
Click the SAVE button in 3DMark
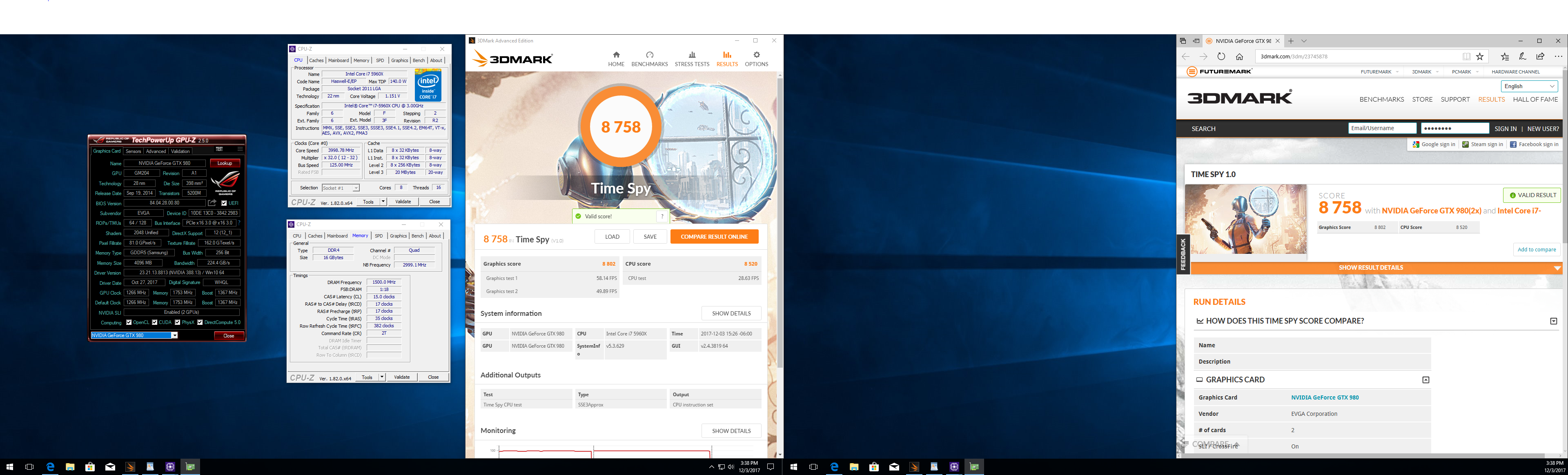point(650,237)
